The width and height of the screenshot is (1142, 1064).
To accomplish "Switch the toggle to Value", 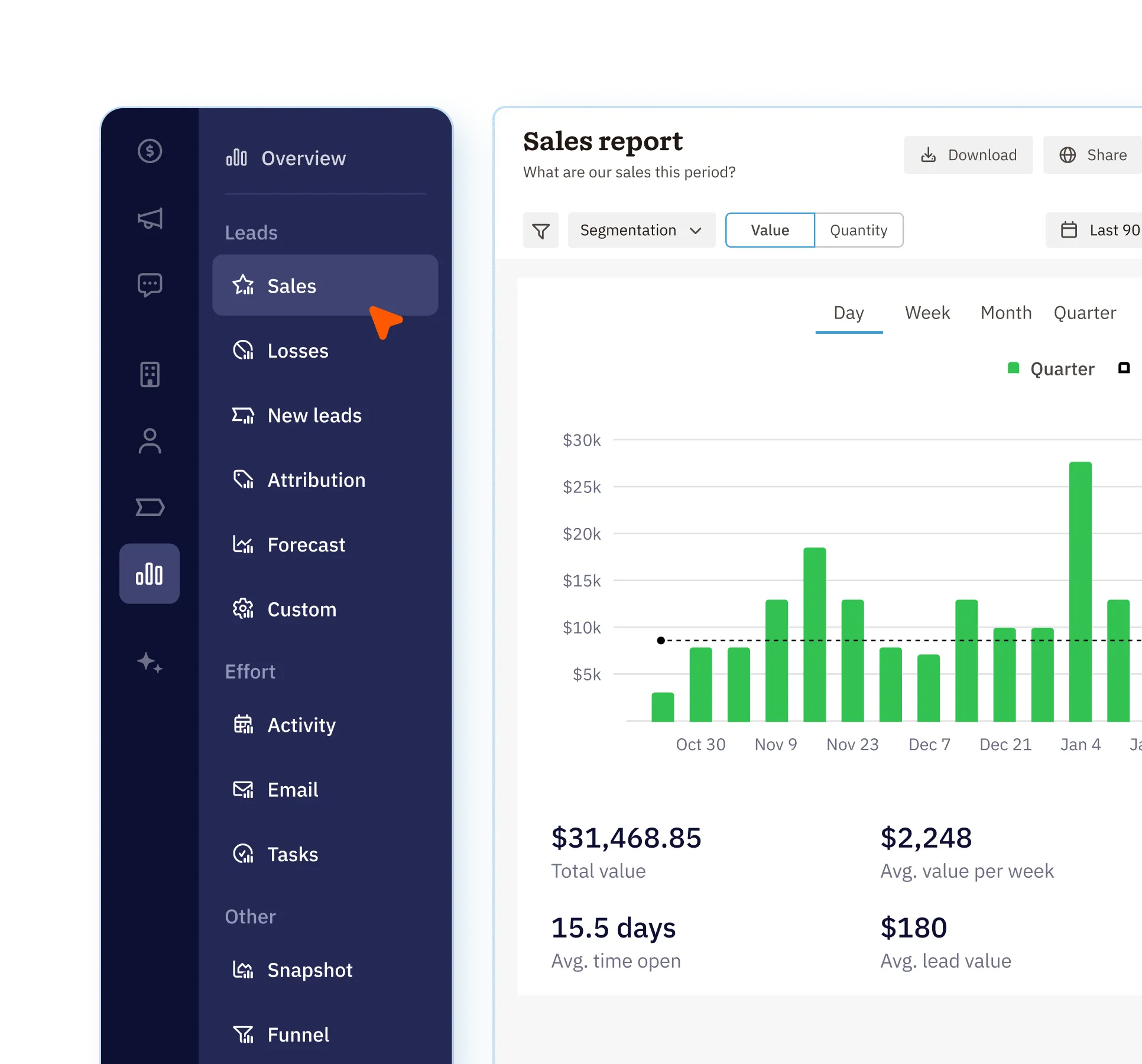I will (x=770, y=231).
